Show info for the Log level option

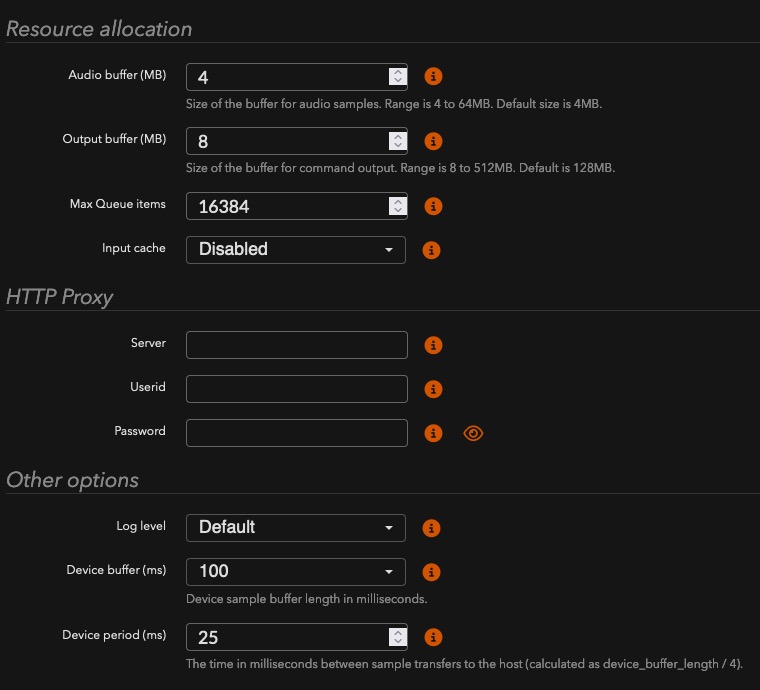pos(431,528)
